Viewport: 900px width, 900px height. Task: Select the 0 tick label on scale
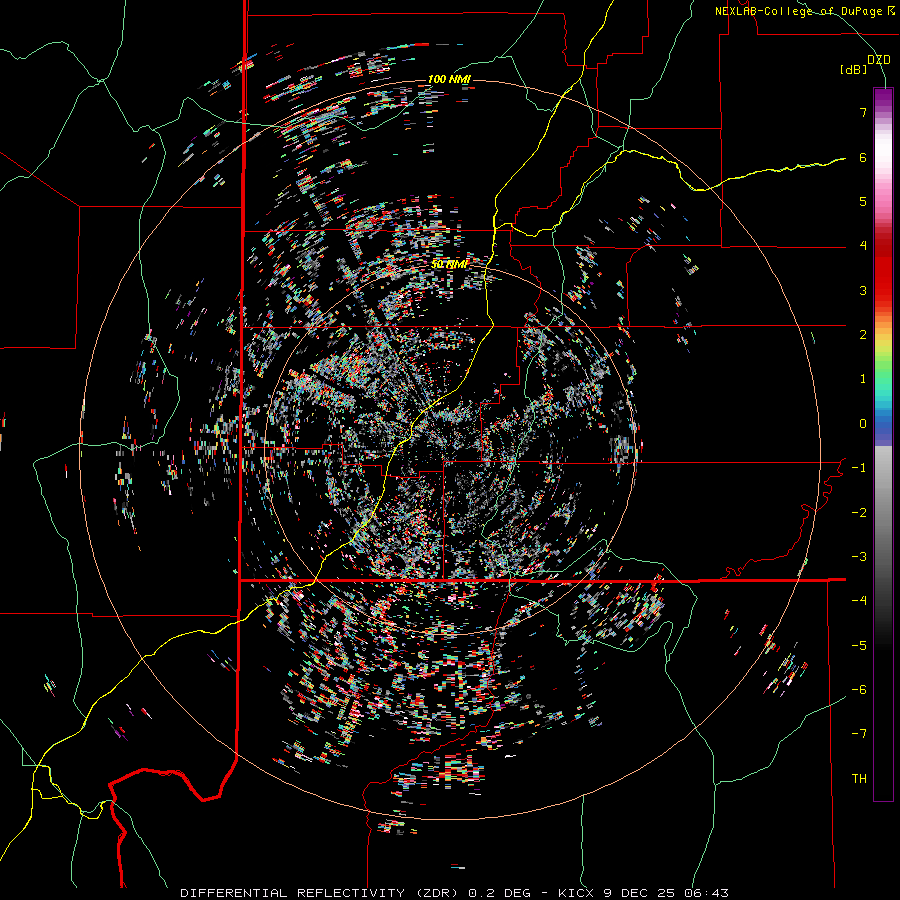(863, 424)
